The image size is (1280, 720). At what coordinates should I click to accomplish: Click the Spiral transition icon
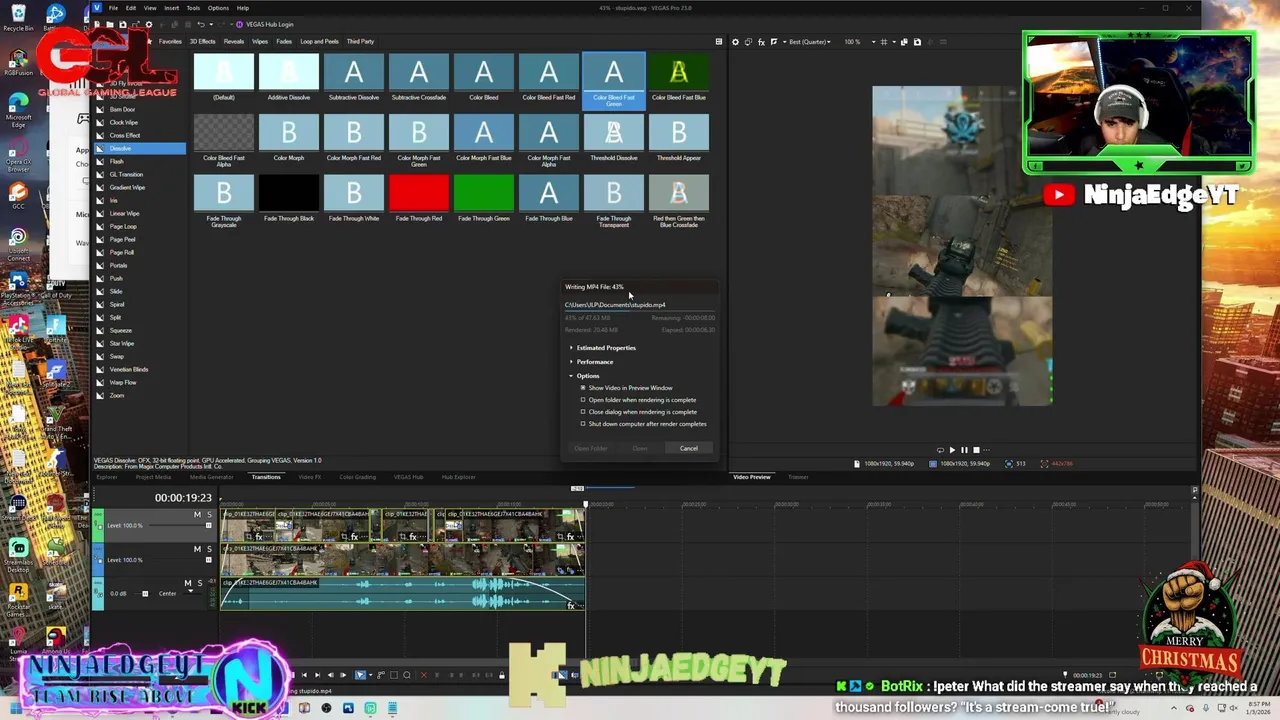pyautogui.click(x=100, y=304)
